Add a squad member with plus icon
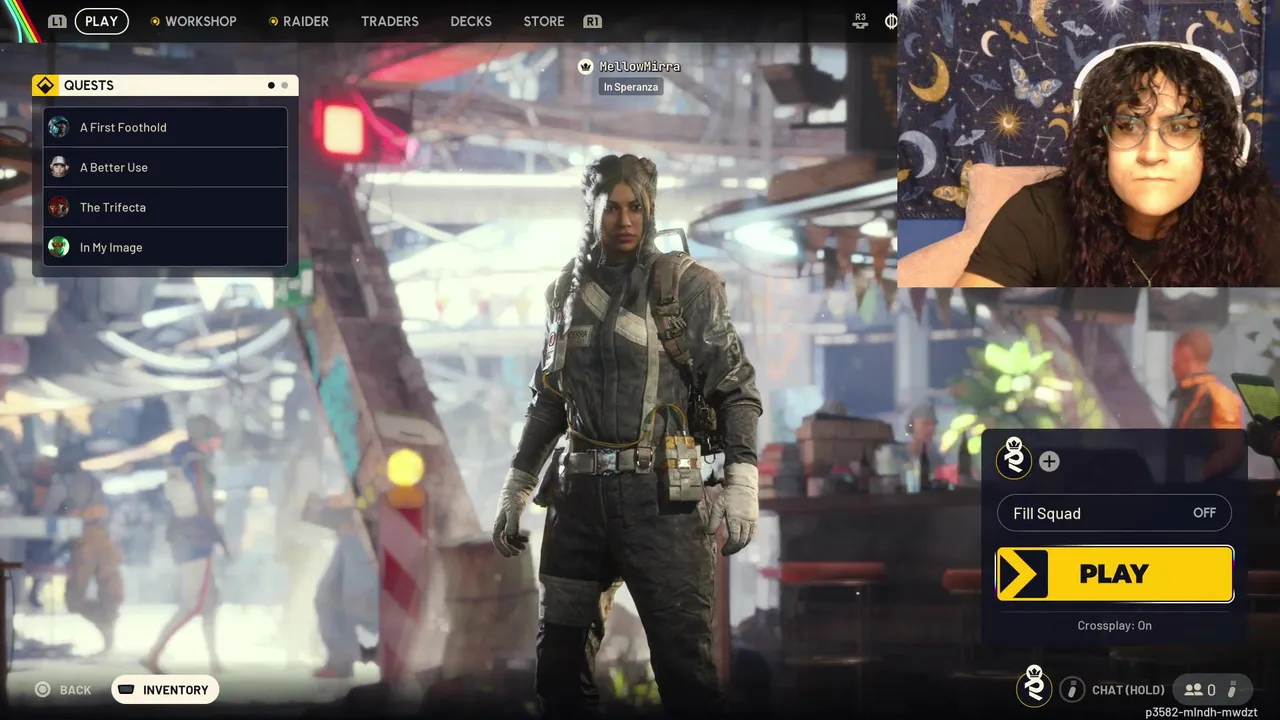This screenshot has height=720, width=1280. pos(1049,461)
